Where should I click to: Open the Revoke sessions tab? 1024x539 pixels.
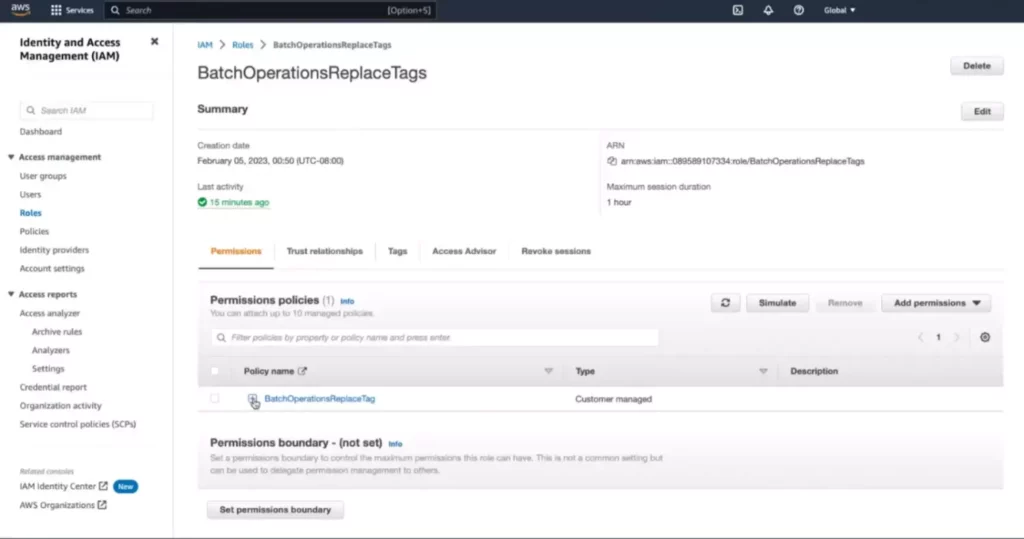[x=556, y=252]
